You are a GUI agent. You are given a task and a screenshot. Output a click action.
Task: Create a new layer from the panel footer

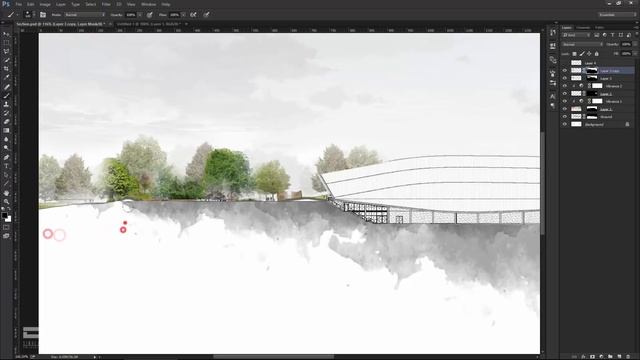(619, 356)
